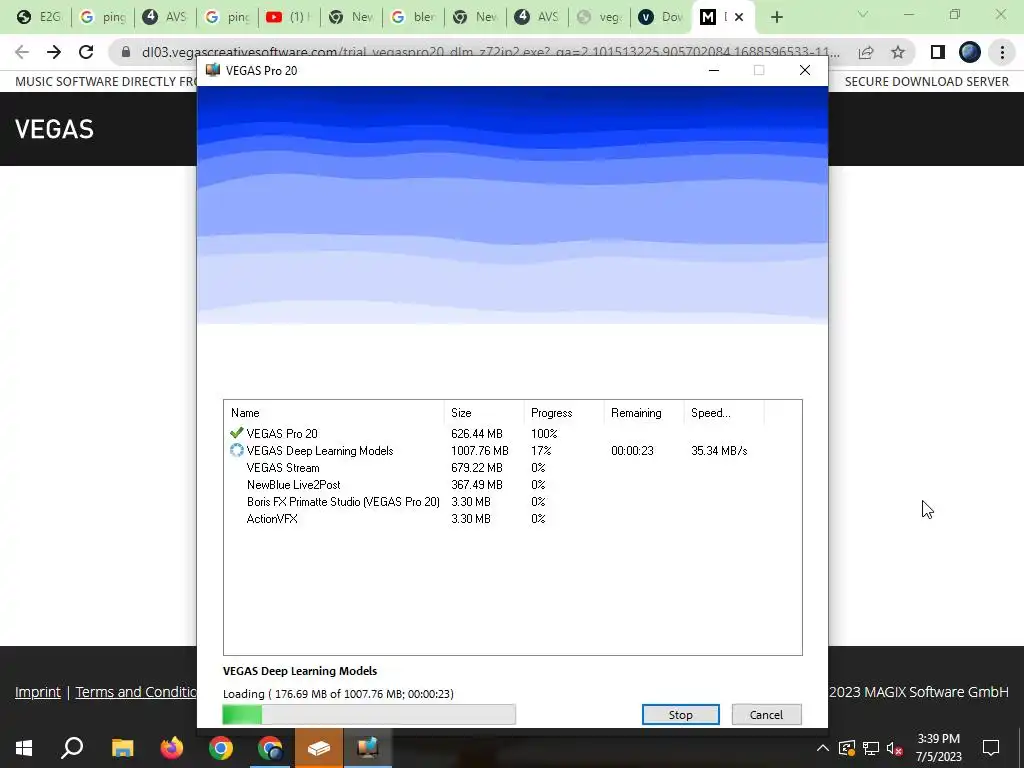This screenshot has width=1024, height=768.
Task: Switch to the 'veg' tab
Action: [x=600, y=17]
